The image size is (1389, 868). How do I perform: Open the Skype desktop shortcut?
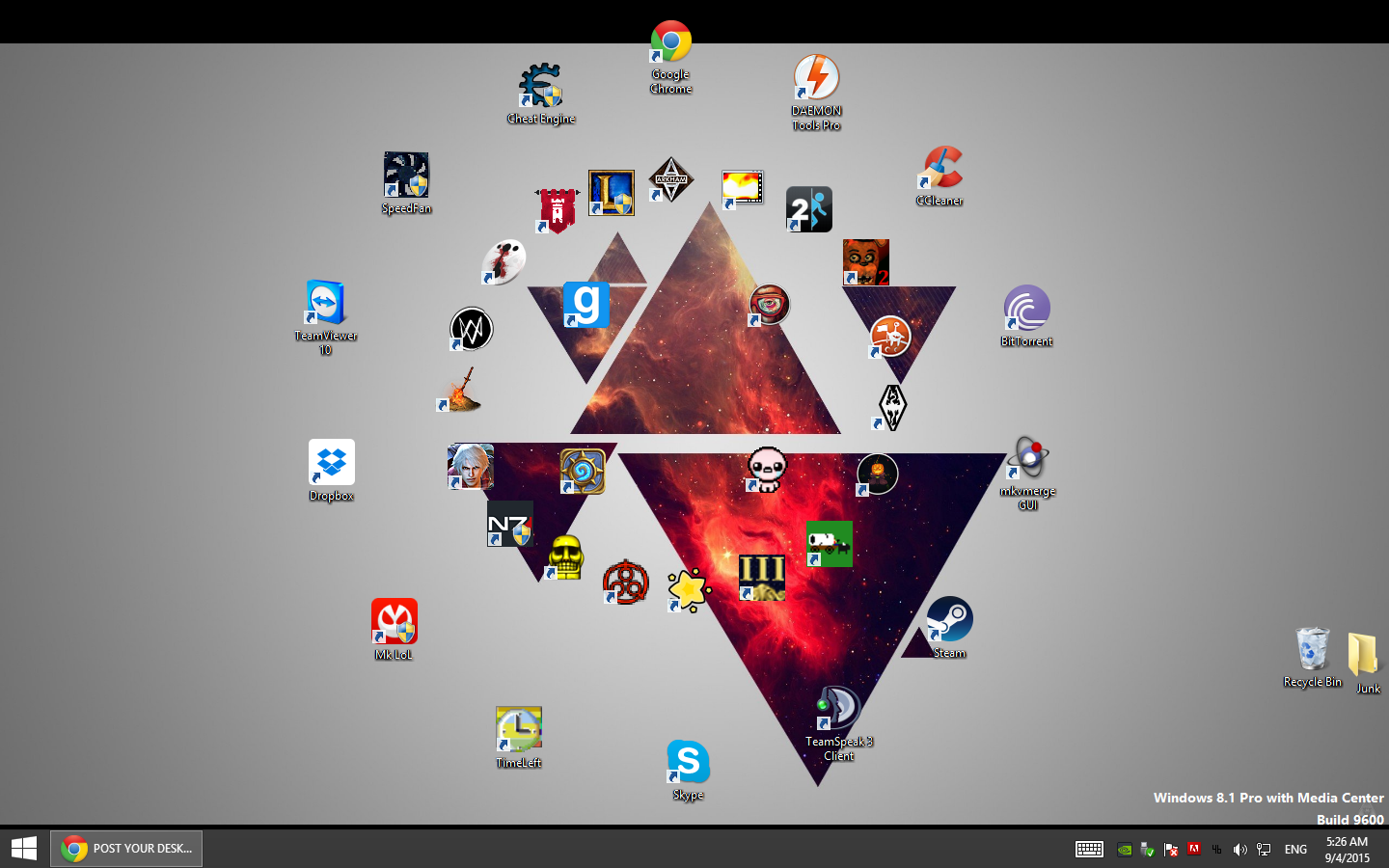(x=688, y=762)
